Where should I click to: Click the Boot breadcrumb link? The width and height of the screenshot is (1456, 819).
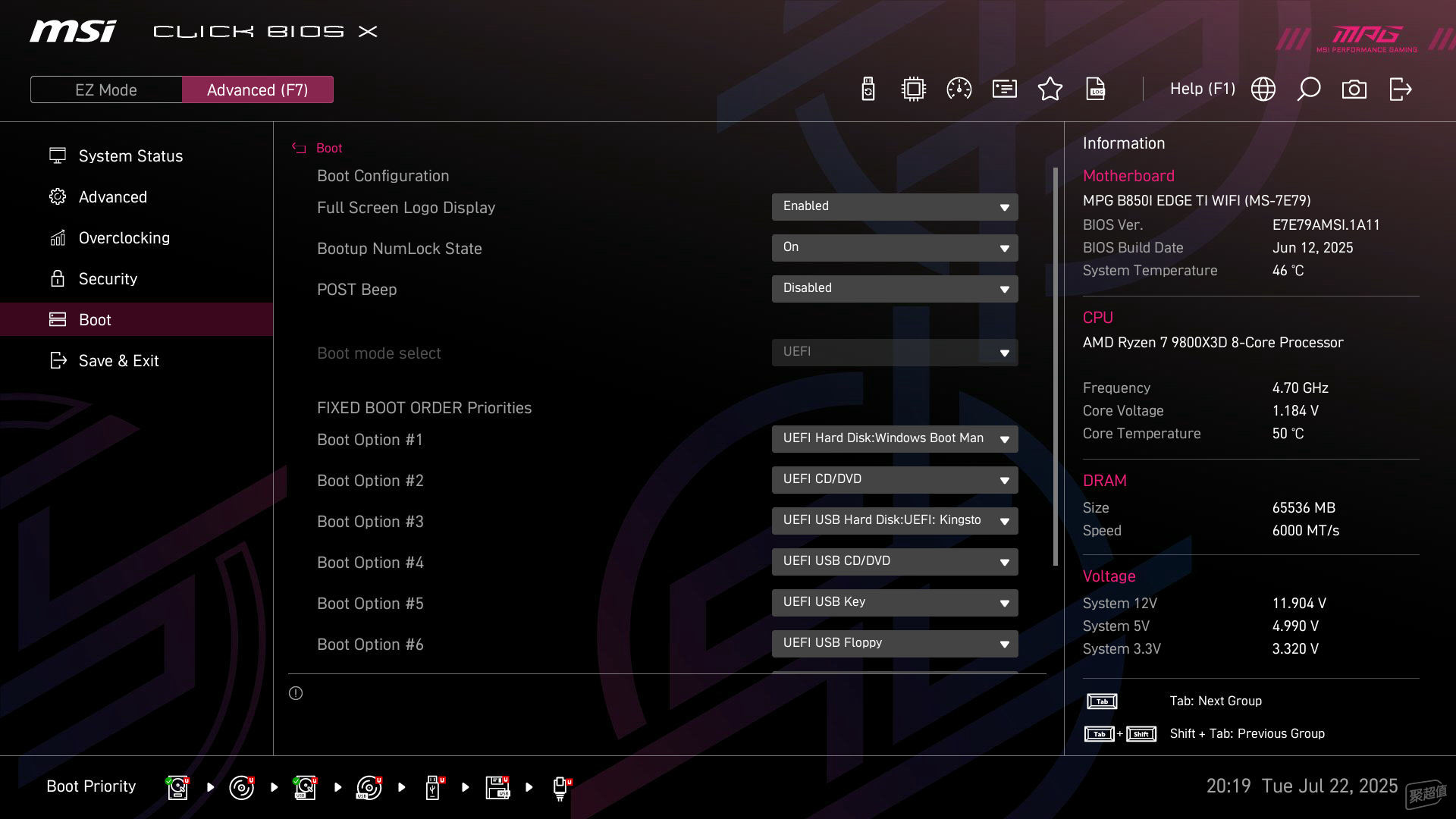click(x=329, y=148)
